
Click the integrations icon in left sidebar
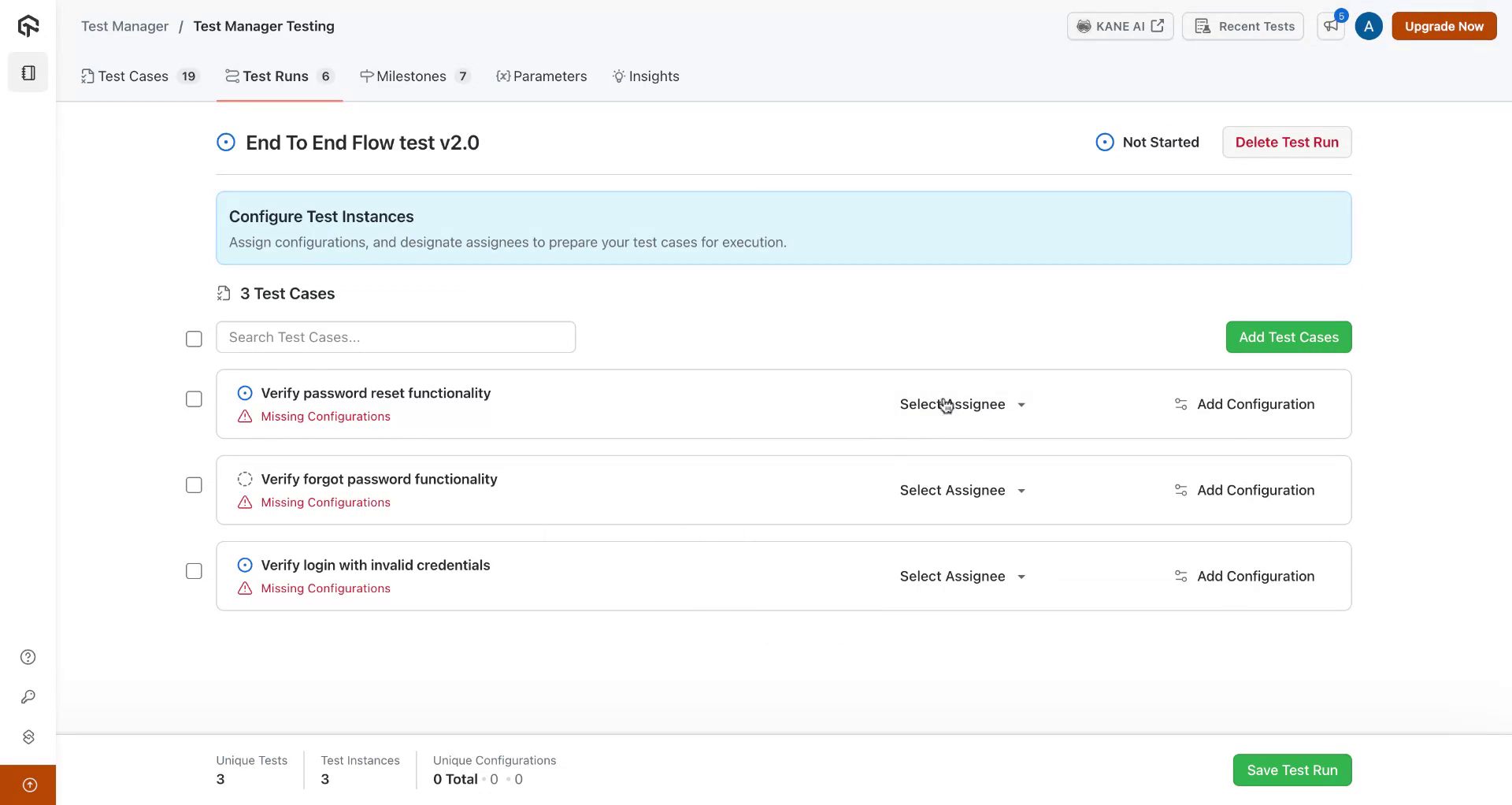[x=28, y=736]
